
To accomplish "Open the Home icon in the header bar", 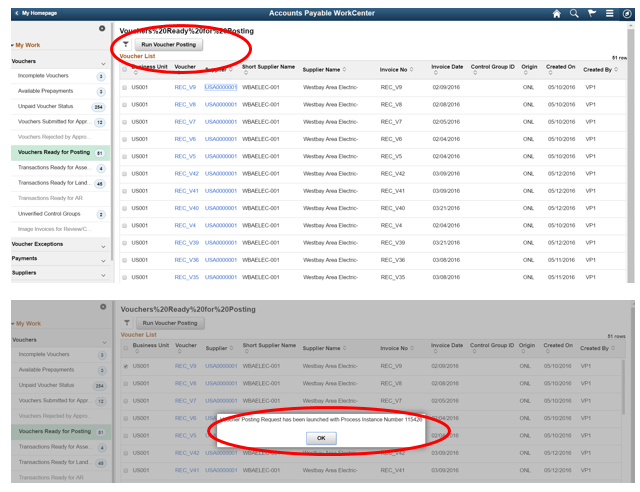I will (x=556, y=14).
